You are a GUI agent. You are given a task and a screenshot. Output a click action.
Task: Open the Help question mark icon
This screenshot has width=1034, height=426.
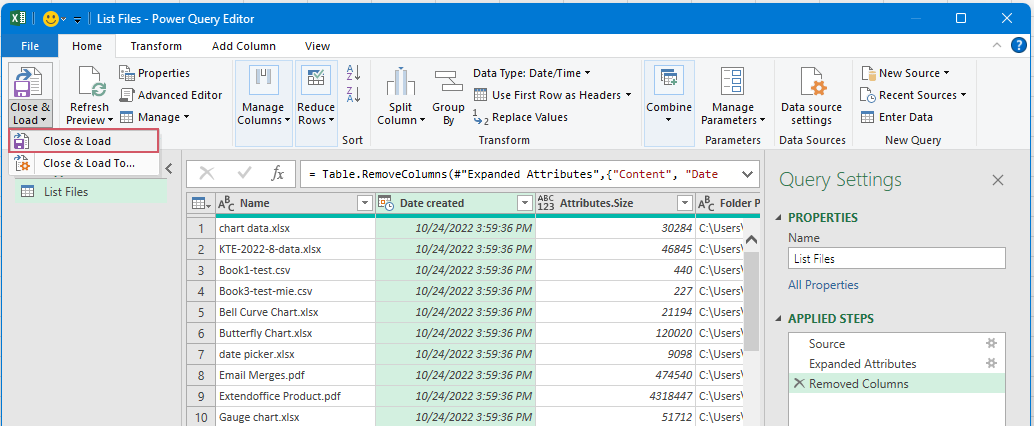tap(1018, 46)
